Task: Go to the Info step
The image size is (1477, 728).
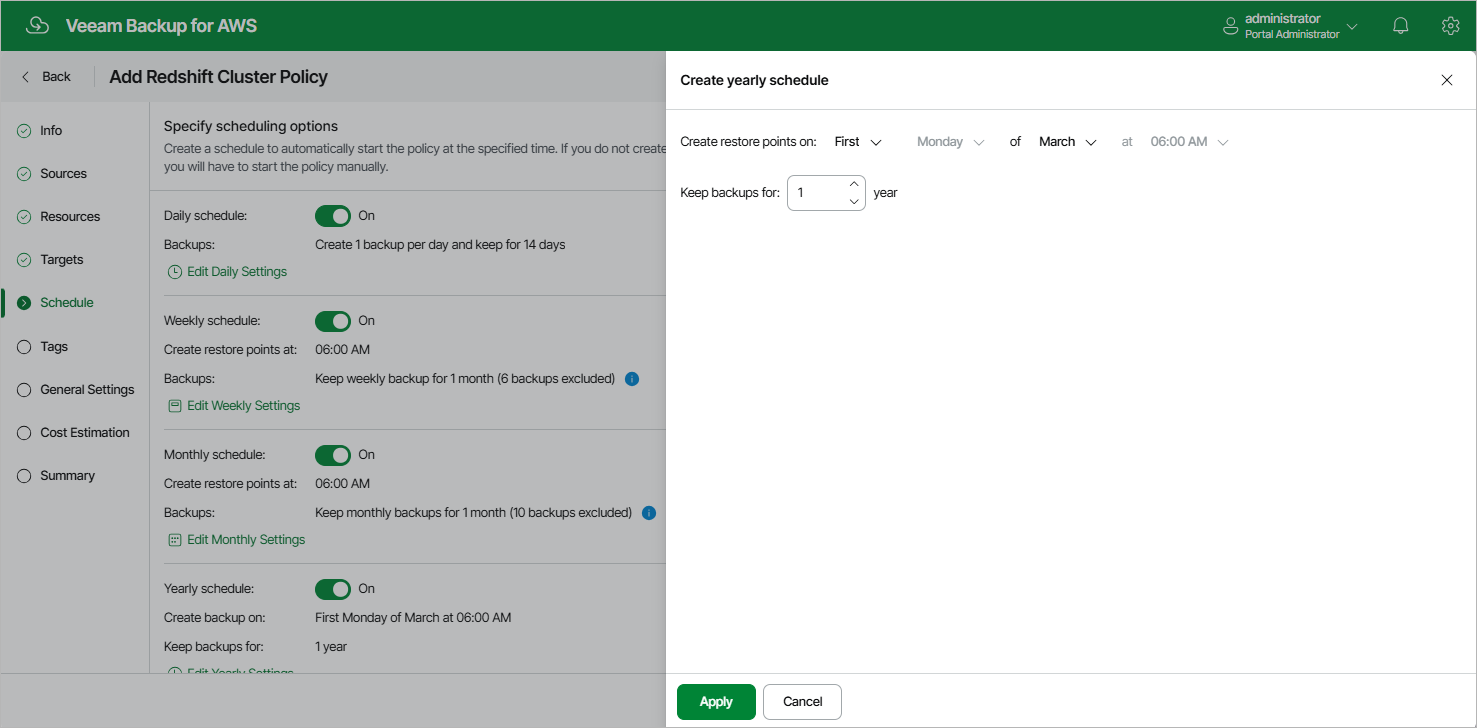Action: pyautogui.click(x=51, y=131)
